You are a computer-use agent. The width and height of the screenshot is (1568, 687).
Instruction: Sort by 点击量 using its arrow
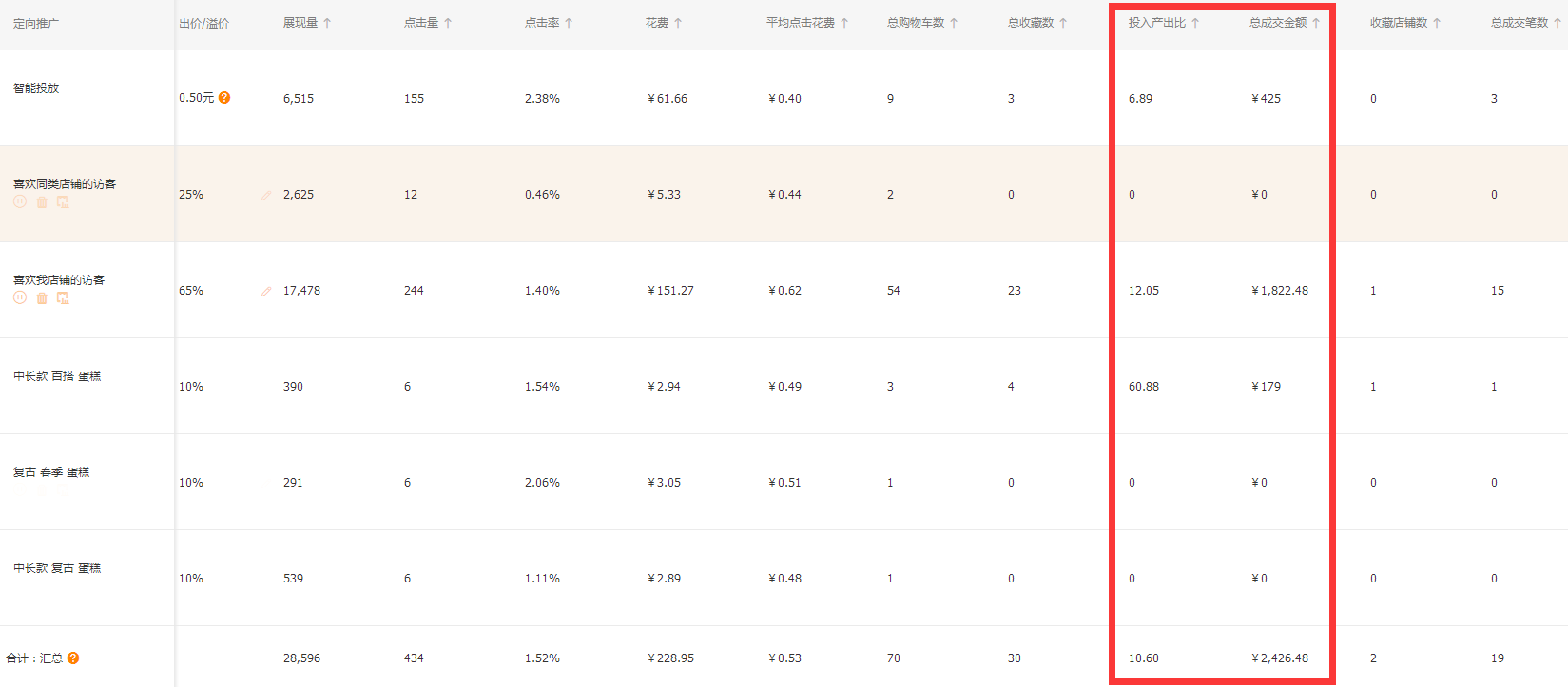pos(448,23)
